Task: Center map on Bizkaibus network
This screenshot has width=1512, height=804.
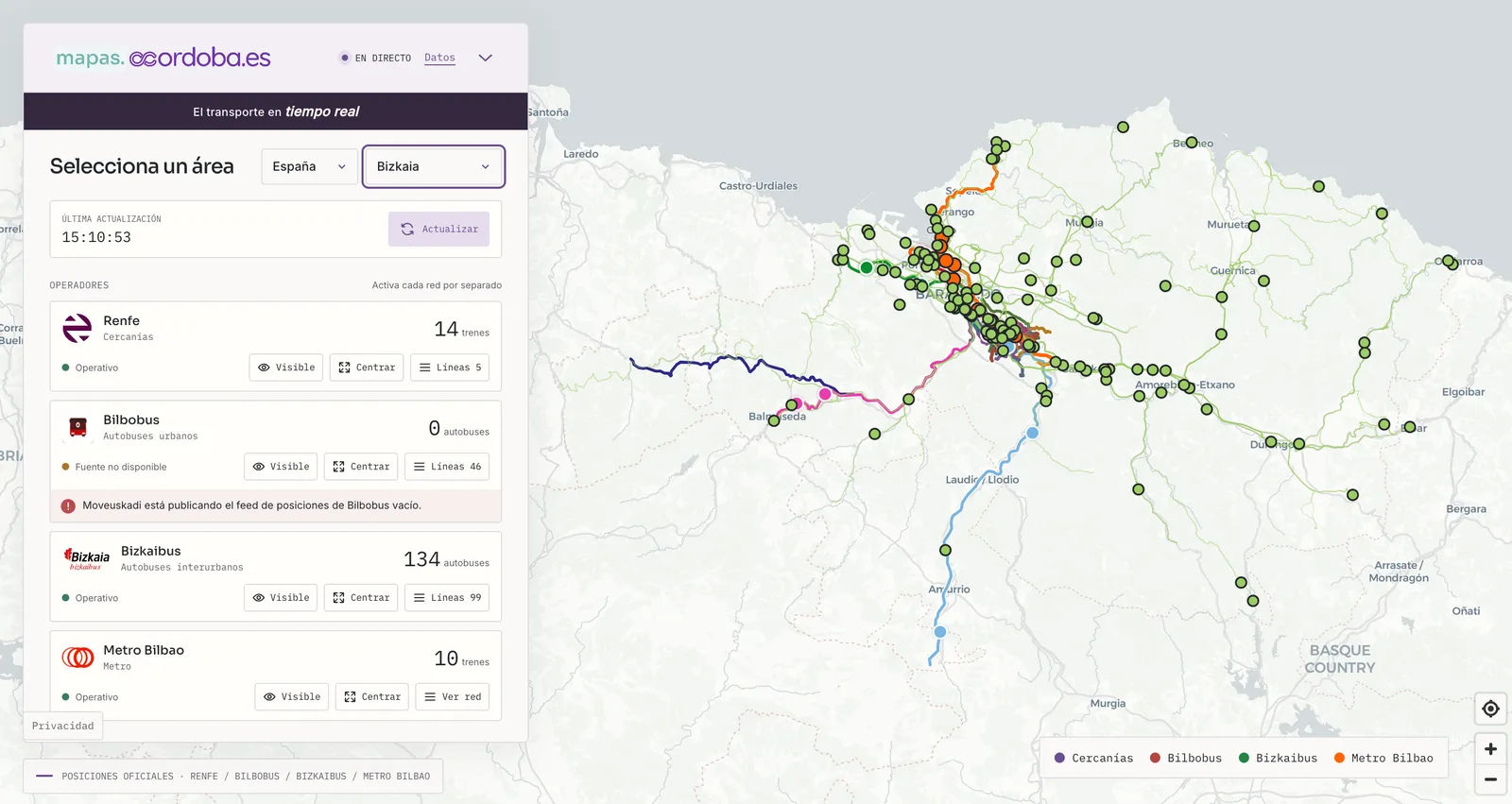Action: (361, 598)
